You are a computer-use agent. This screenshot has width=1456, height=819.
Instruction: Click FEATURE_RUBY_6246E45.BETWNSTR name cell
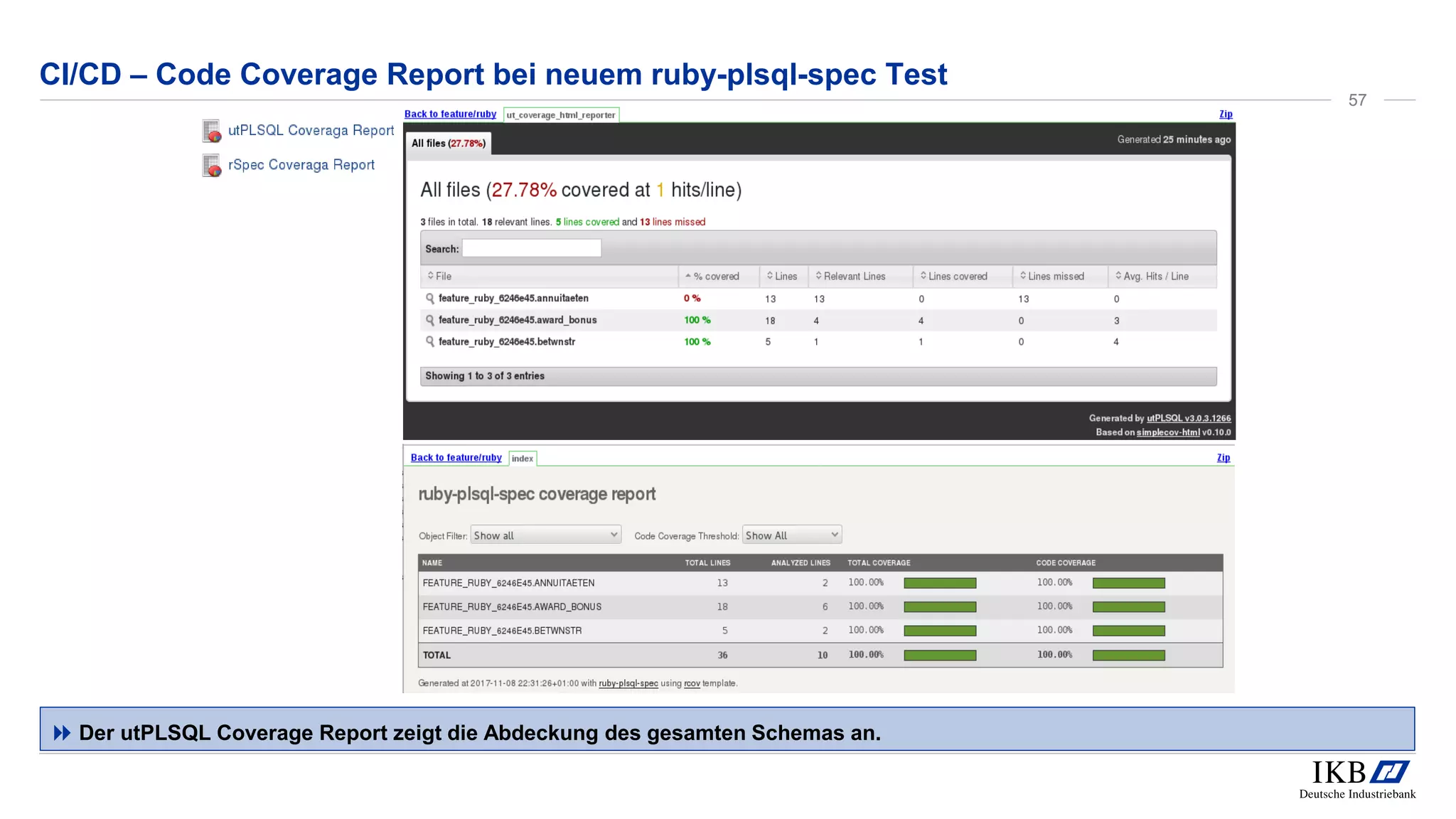pos(502,631)
